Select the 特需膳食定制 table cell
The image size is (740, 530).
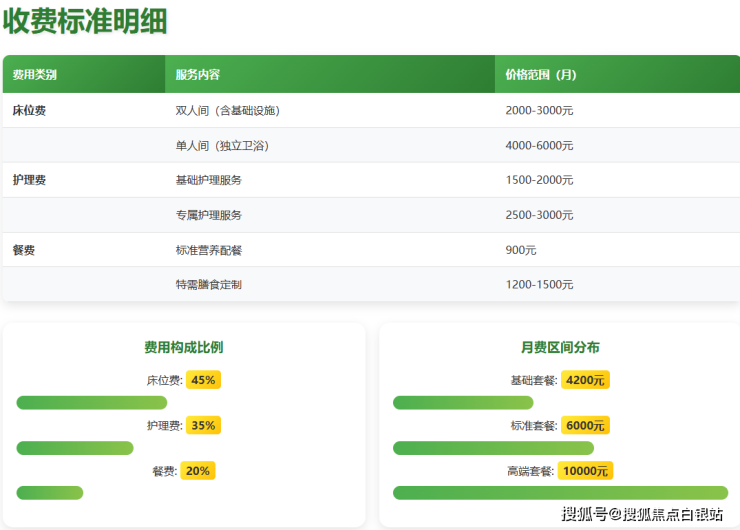click(x=208, y=285)
